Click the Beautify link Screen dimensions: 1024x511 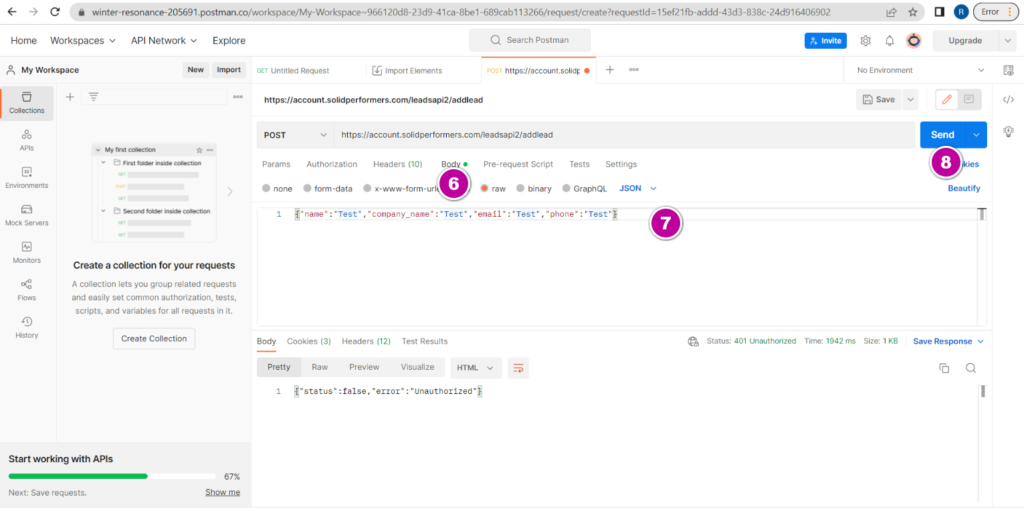[x=964, y=188]
